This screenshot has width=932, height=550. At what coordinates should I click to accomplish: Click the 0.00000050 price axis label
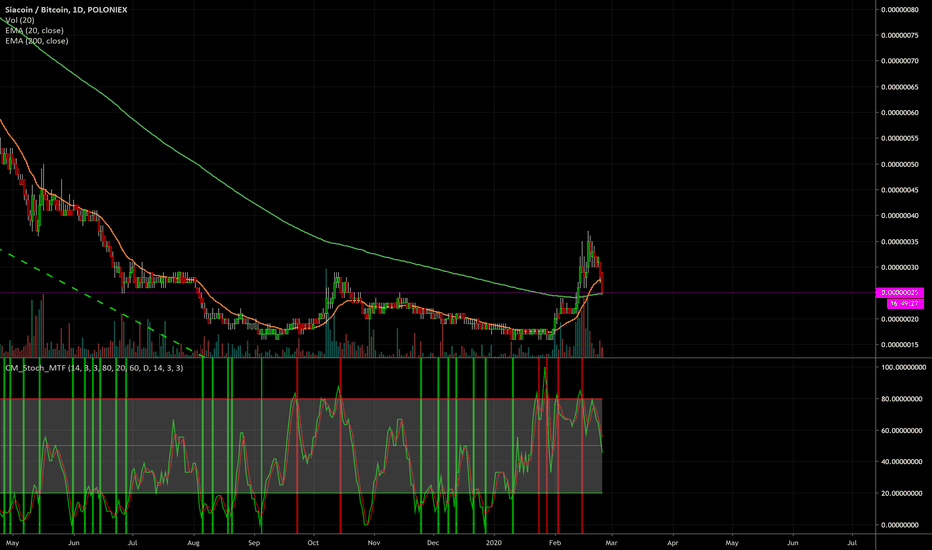coord(899,164)
